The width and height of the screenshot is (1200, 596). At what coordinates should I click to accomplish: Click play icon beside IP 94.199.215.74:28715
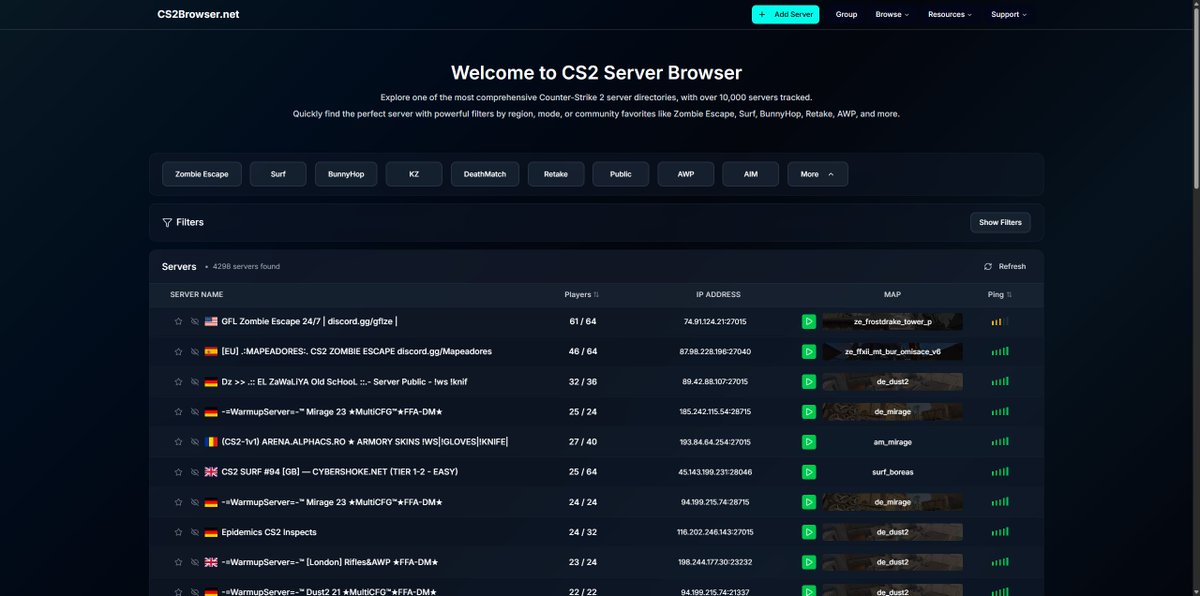[x=809, y=502]
